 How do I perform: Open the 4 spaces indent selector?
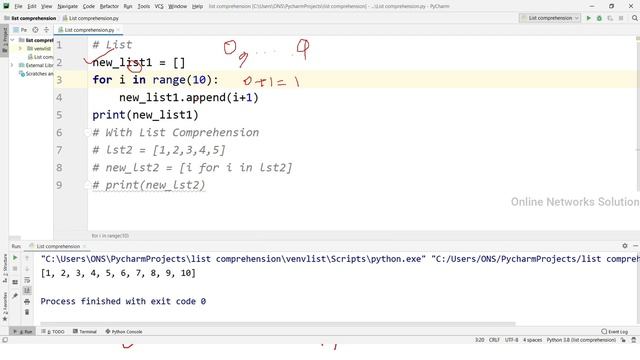pyautogui.click(x=533, y=340)
